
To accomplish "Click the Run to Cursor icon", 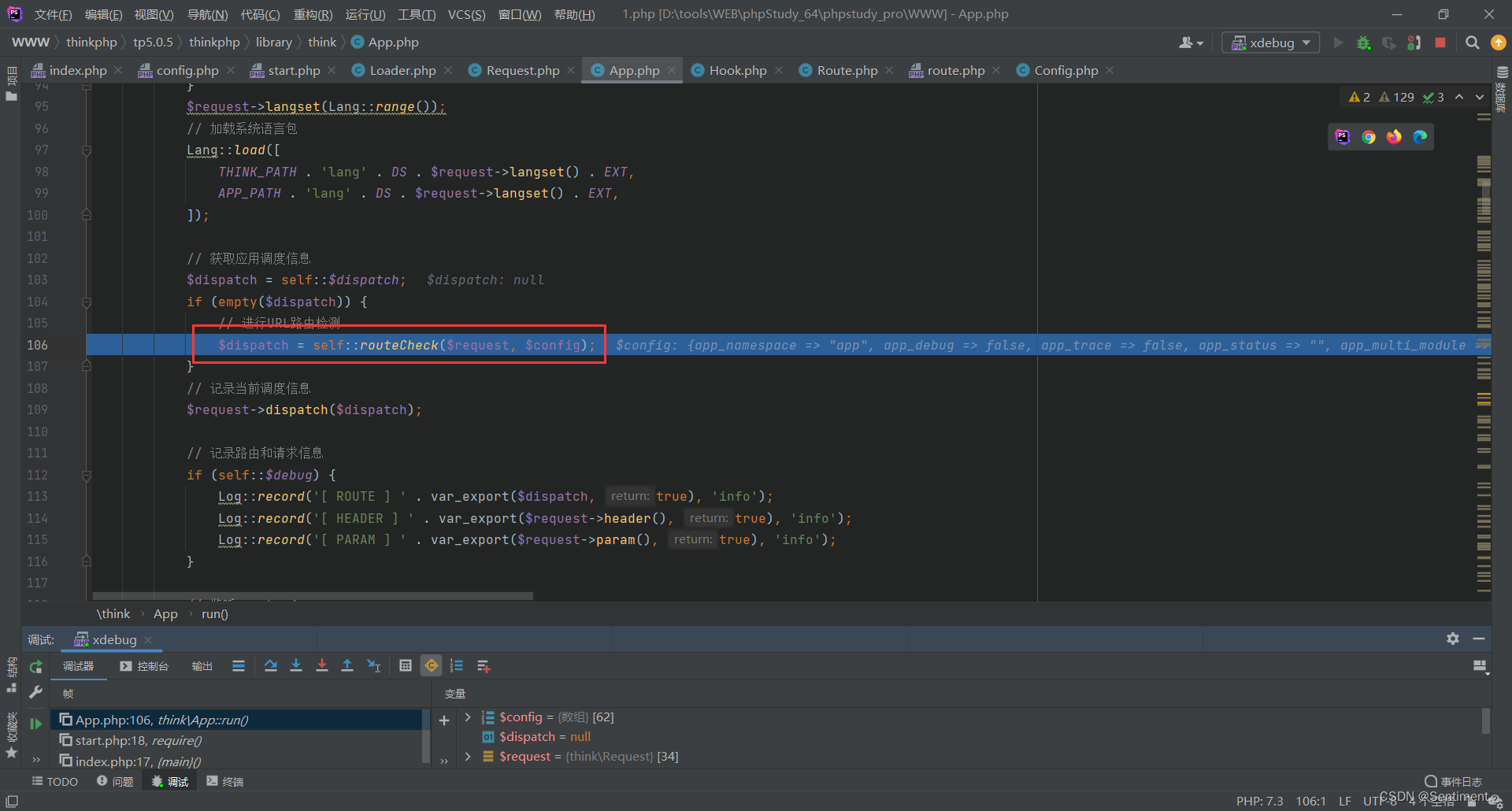I will (374, 666).
